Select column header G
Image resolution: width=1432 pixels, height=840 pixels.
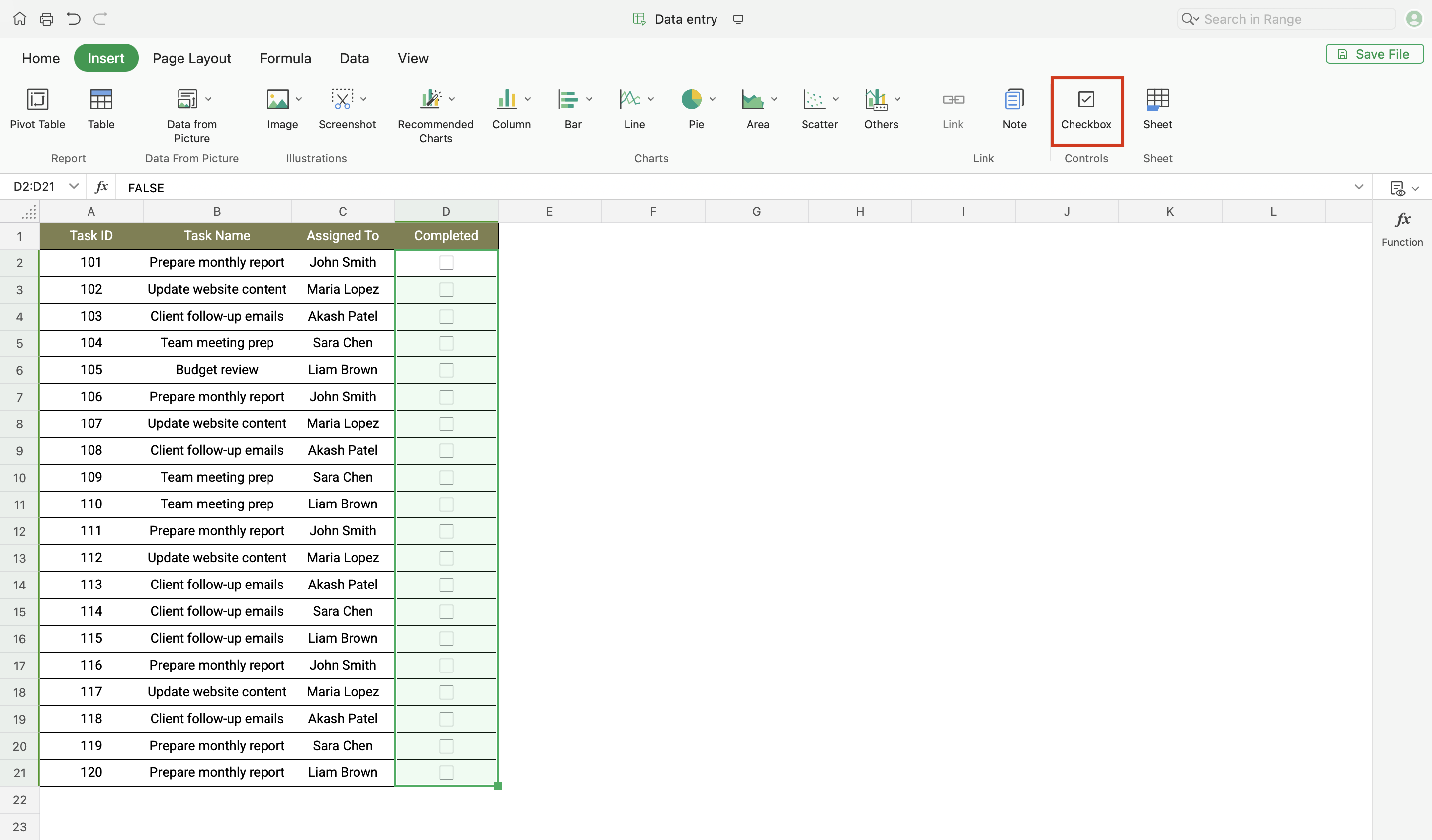[x=756, y=211]
